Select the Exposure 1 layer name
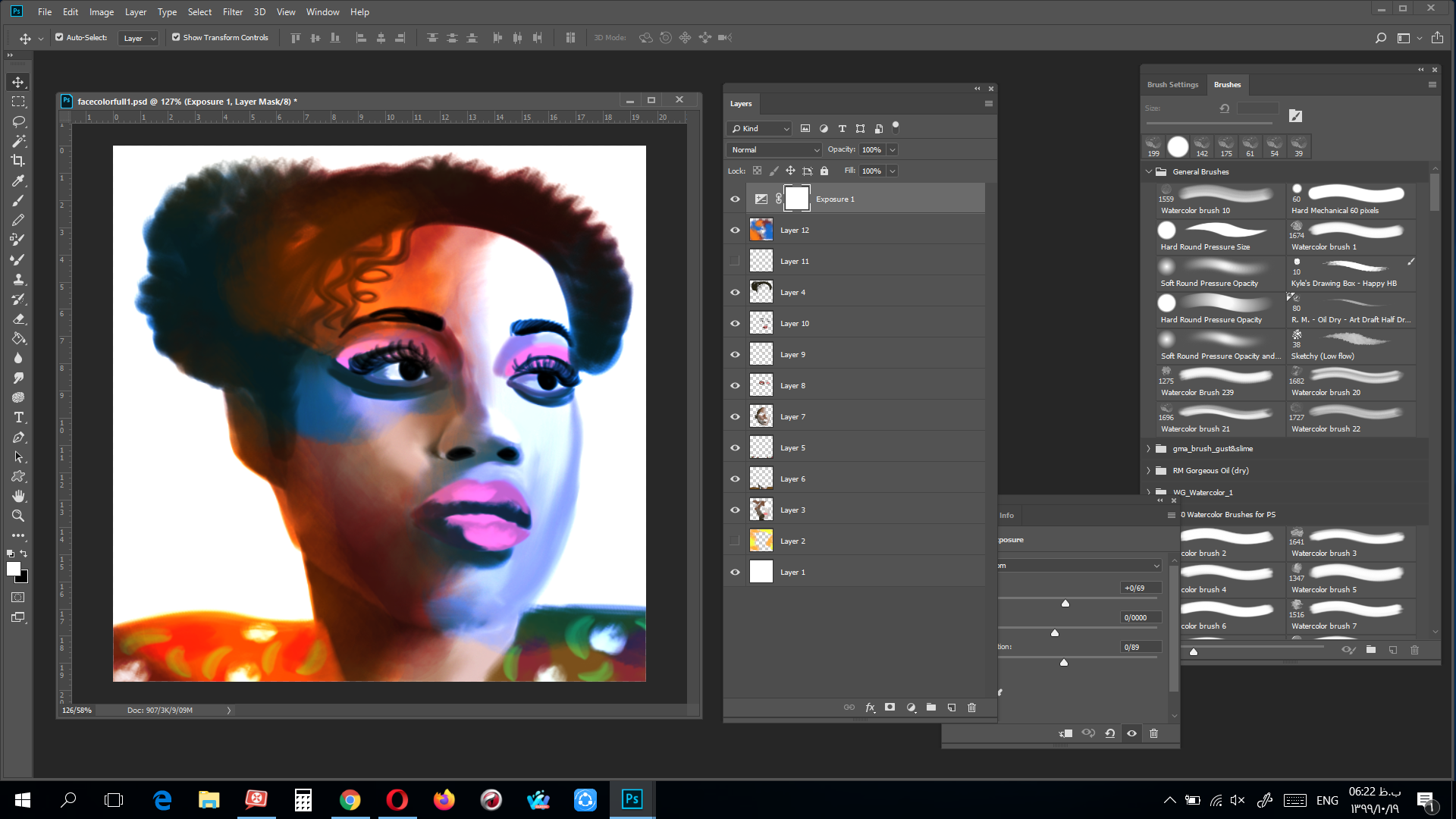The height and width of the screenshot is (819, 1456). tap(835, 199)
